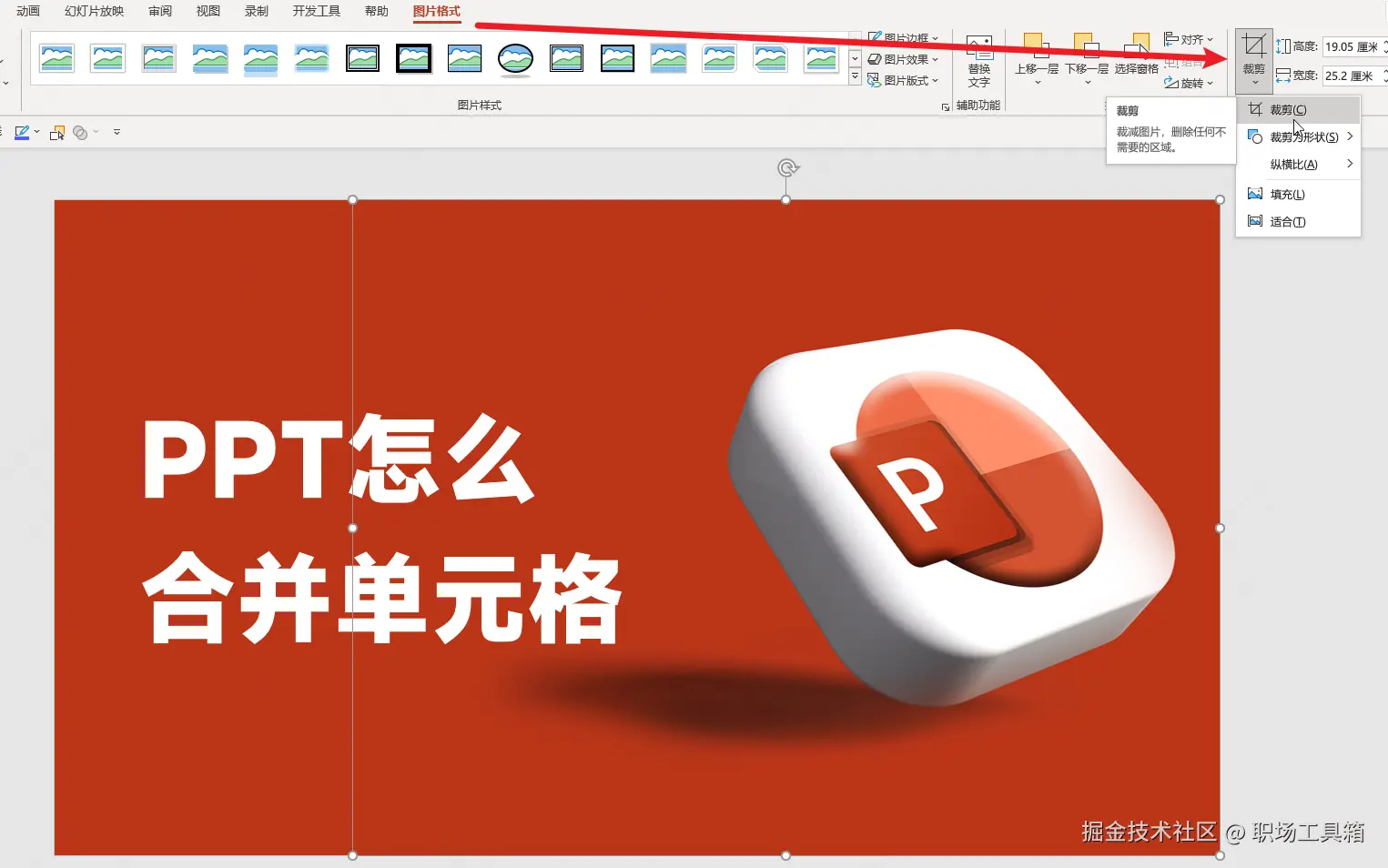
Task: Switch to the 录制 record tab
Action: click(257, 11)
